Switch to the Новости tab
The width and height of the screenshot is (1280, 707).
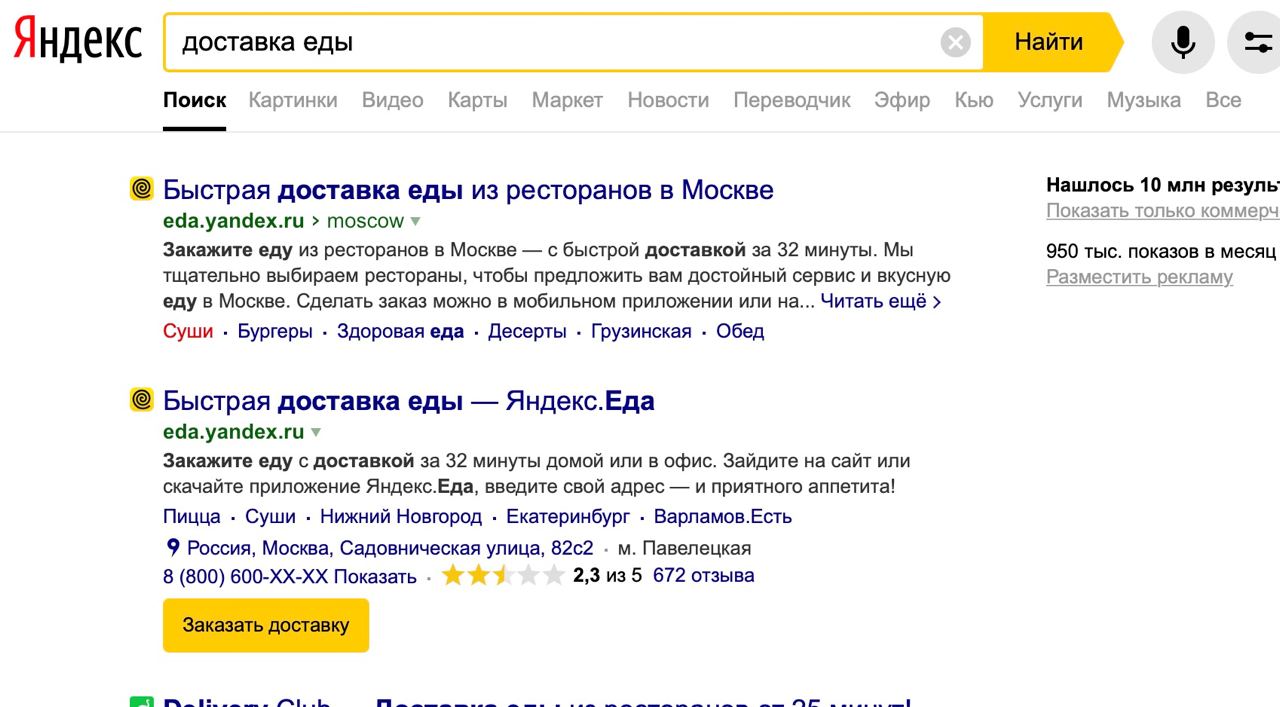click(668, 100)
